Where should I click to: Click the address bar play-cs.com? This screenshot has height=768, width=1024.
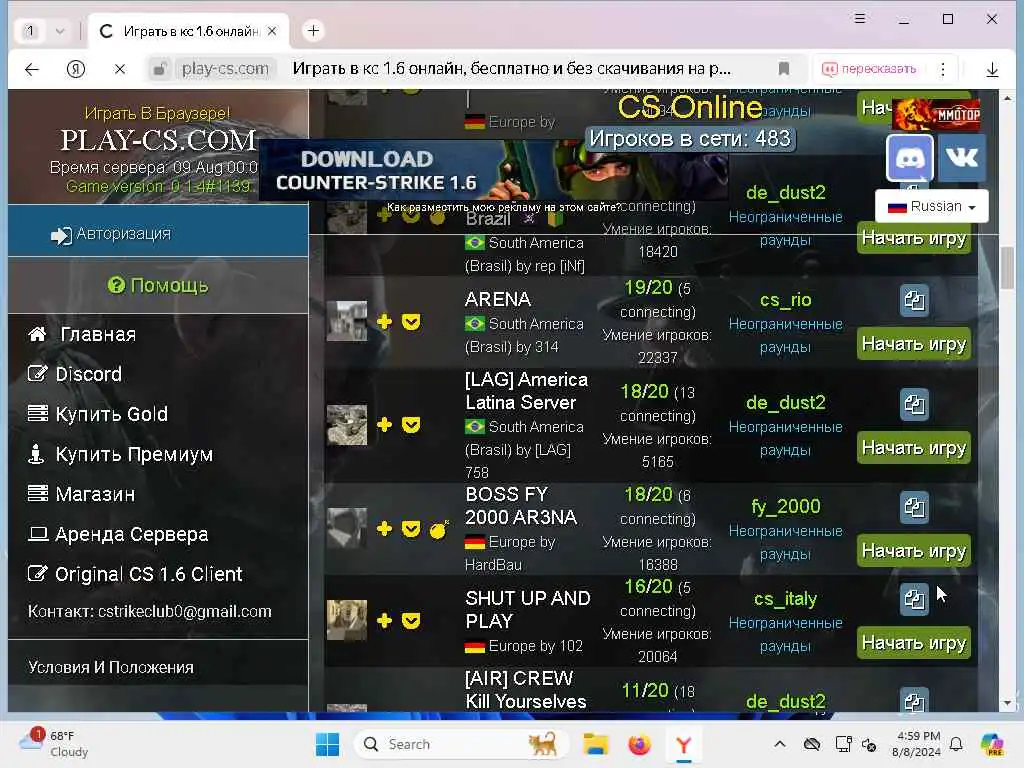225,69
